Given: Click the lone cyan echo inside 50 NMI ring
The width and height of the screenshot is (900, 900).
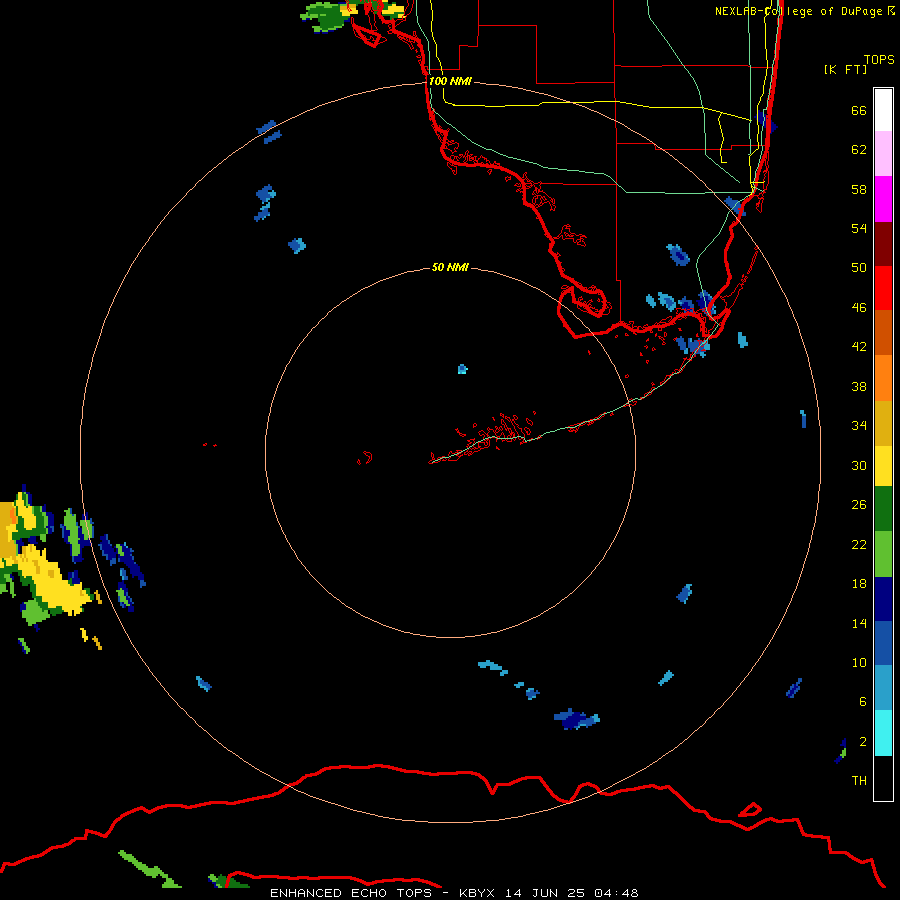Looking at the screenshot, I should [463, 369].
